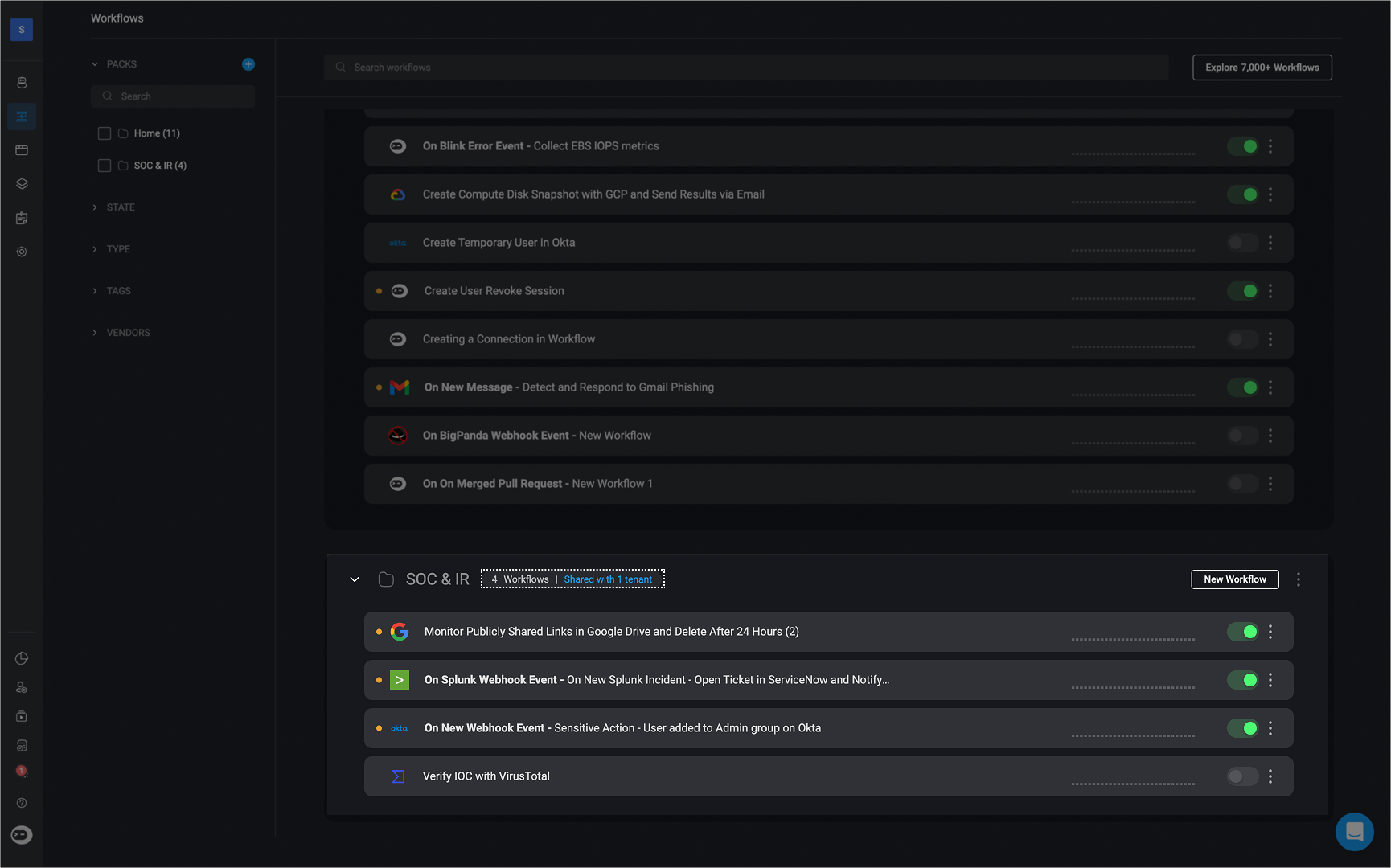This screenshot has width=1391, height=868.
Task: Open SOC & IR pack options menu
Action: [x=1299, y=579]
